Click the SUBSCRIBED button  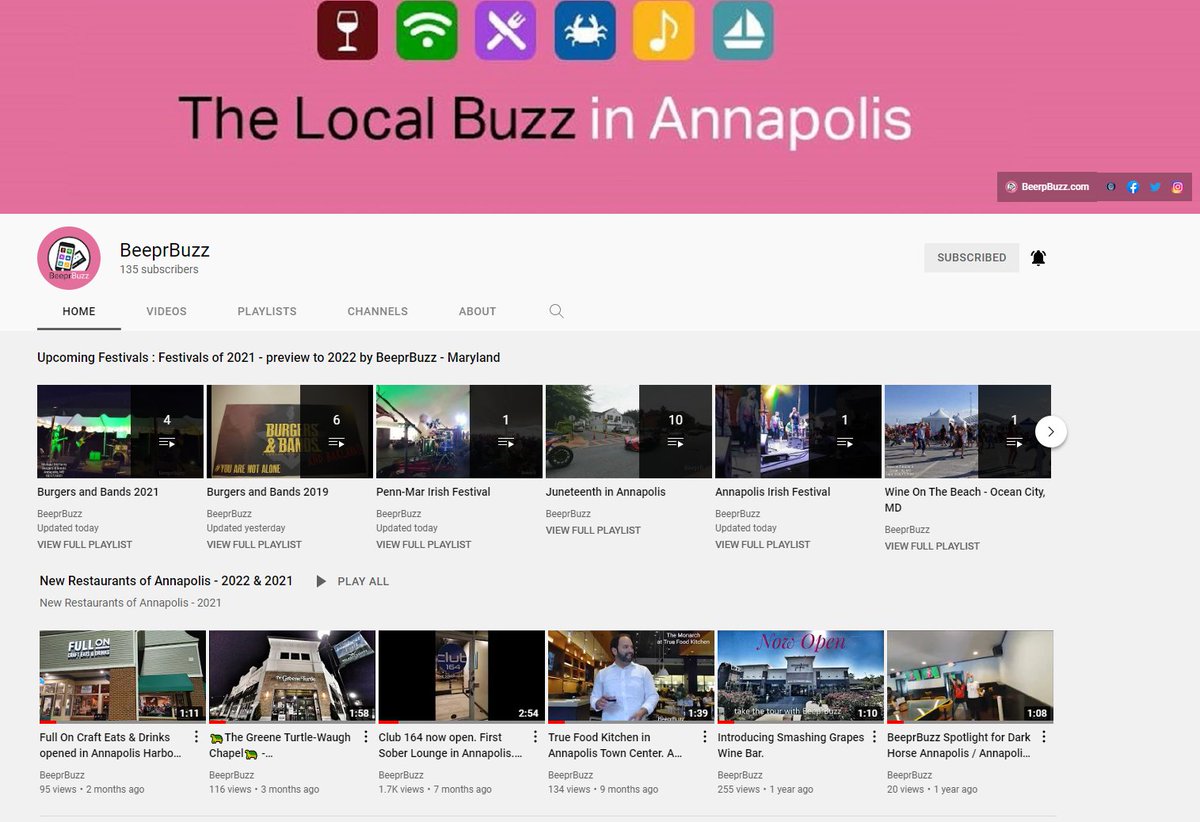[971, 258]
